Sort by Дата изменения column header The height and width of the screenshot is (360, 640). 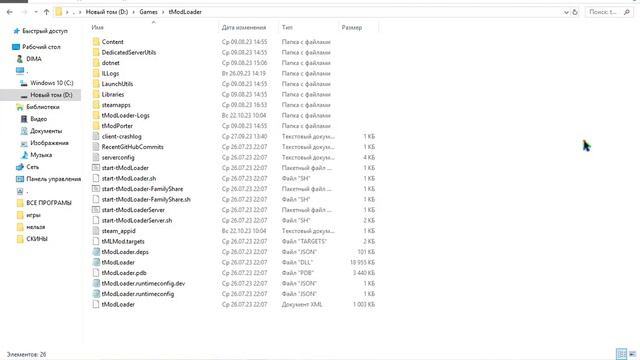[x=244, y=27]
